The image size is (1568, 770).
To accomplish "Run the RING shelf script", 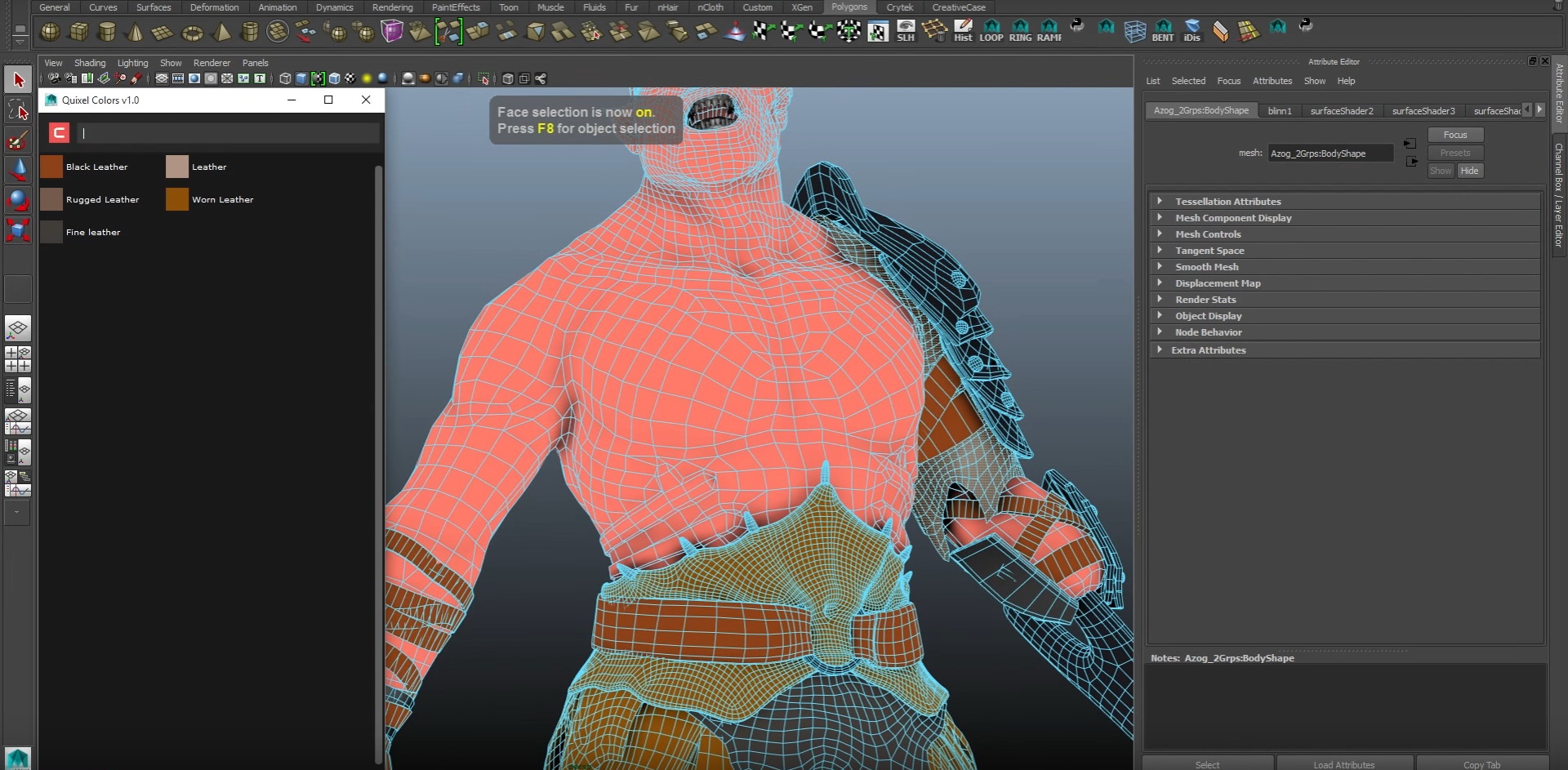I will pyautogui.click(x=1020, y=32).
